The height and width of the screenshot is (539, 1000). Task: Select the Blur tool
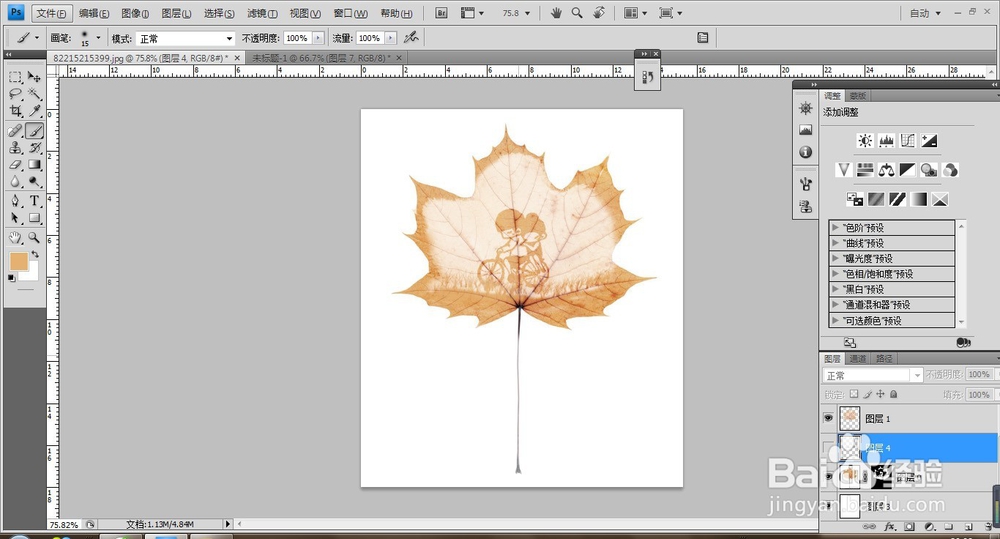(x=15, y=182)
